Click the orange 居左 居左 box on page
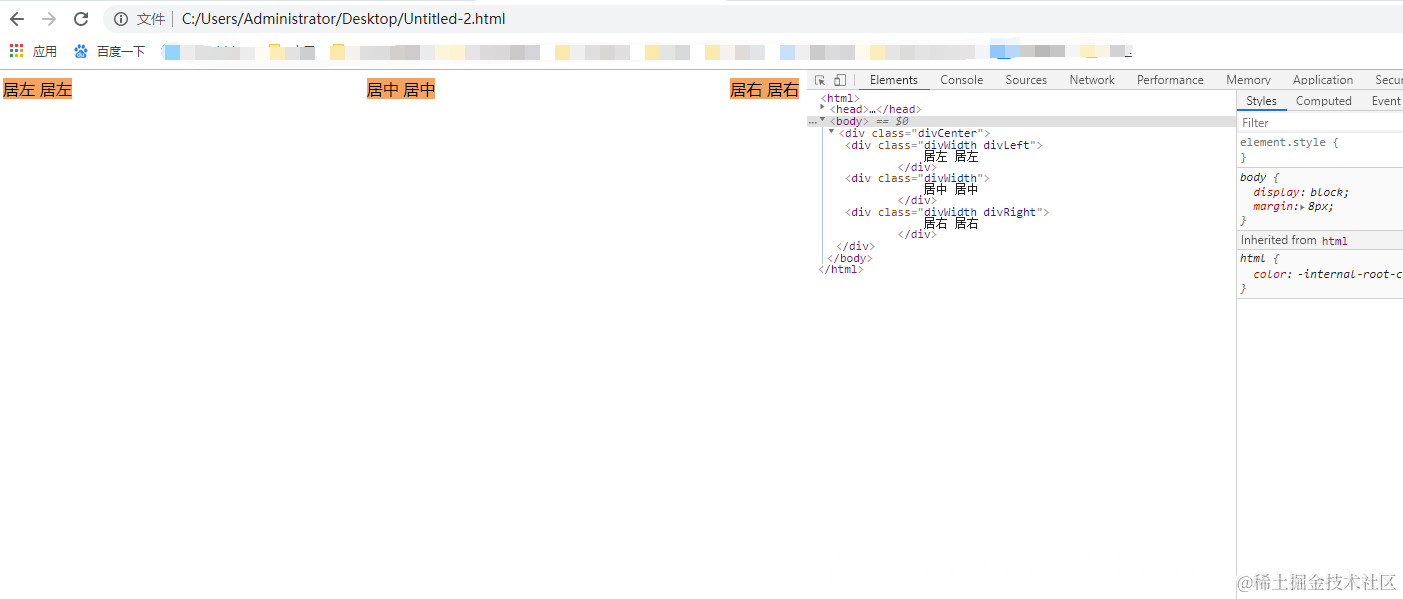This screenshot has width=1403, height=599. pos(37,90)
